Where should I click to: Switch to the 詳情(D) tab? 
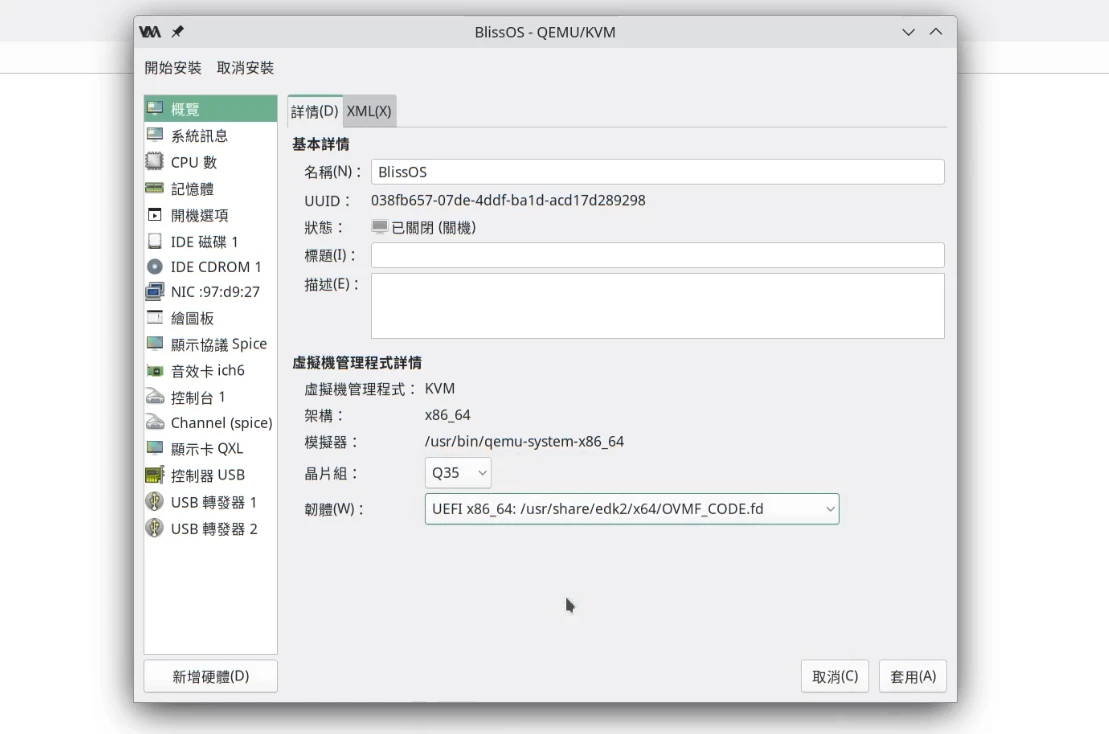[314, 111]
